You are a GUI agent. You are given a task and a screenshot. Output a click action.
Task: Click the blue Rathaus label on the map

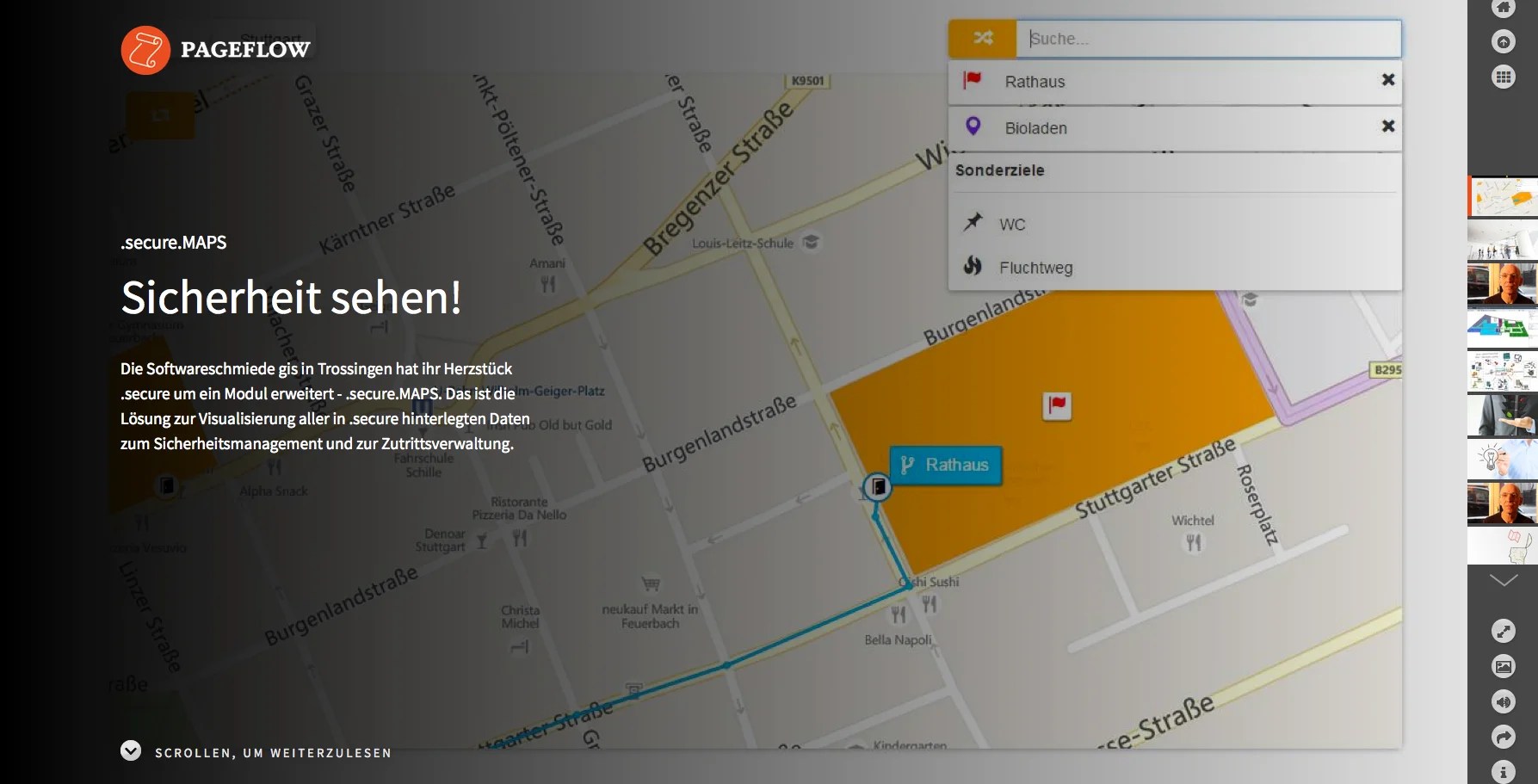click(944, 465)
